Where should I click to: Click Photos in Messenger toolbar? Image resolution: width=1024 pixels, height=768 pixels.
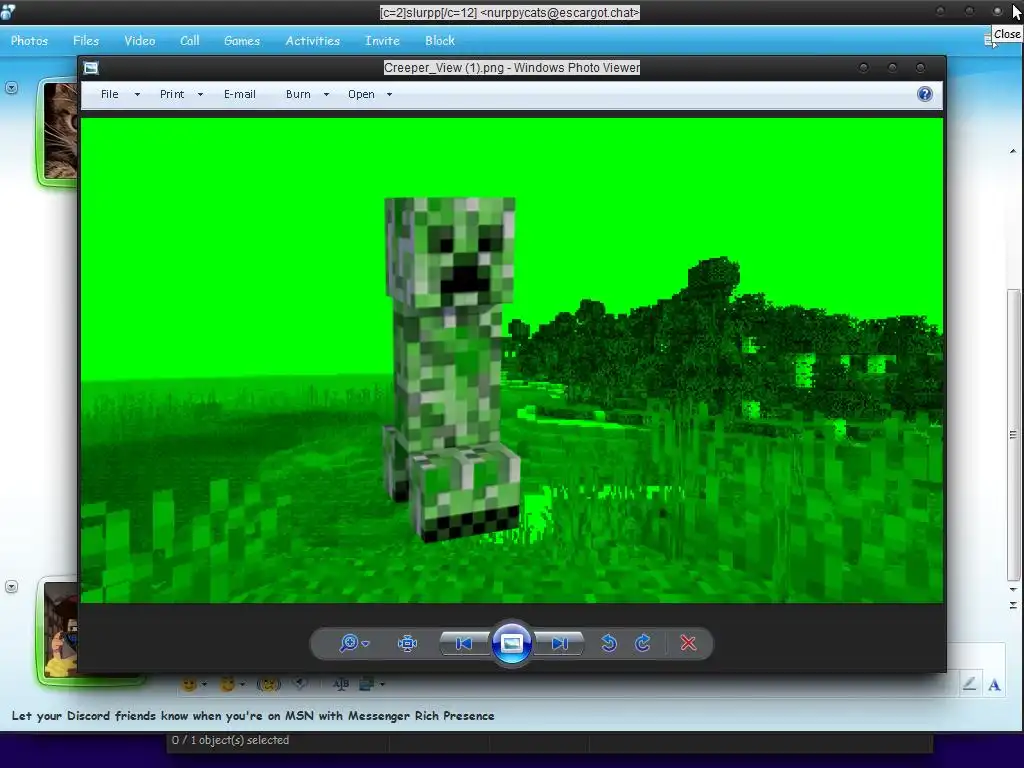[29, 40]
